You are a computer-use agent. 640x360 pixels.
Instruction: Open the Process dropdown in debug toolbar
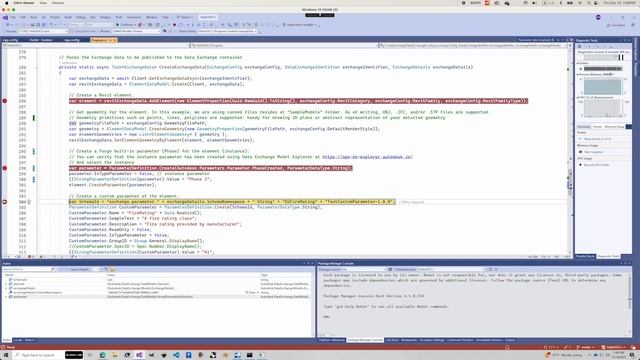tap(42, 31)
